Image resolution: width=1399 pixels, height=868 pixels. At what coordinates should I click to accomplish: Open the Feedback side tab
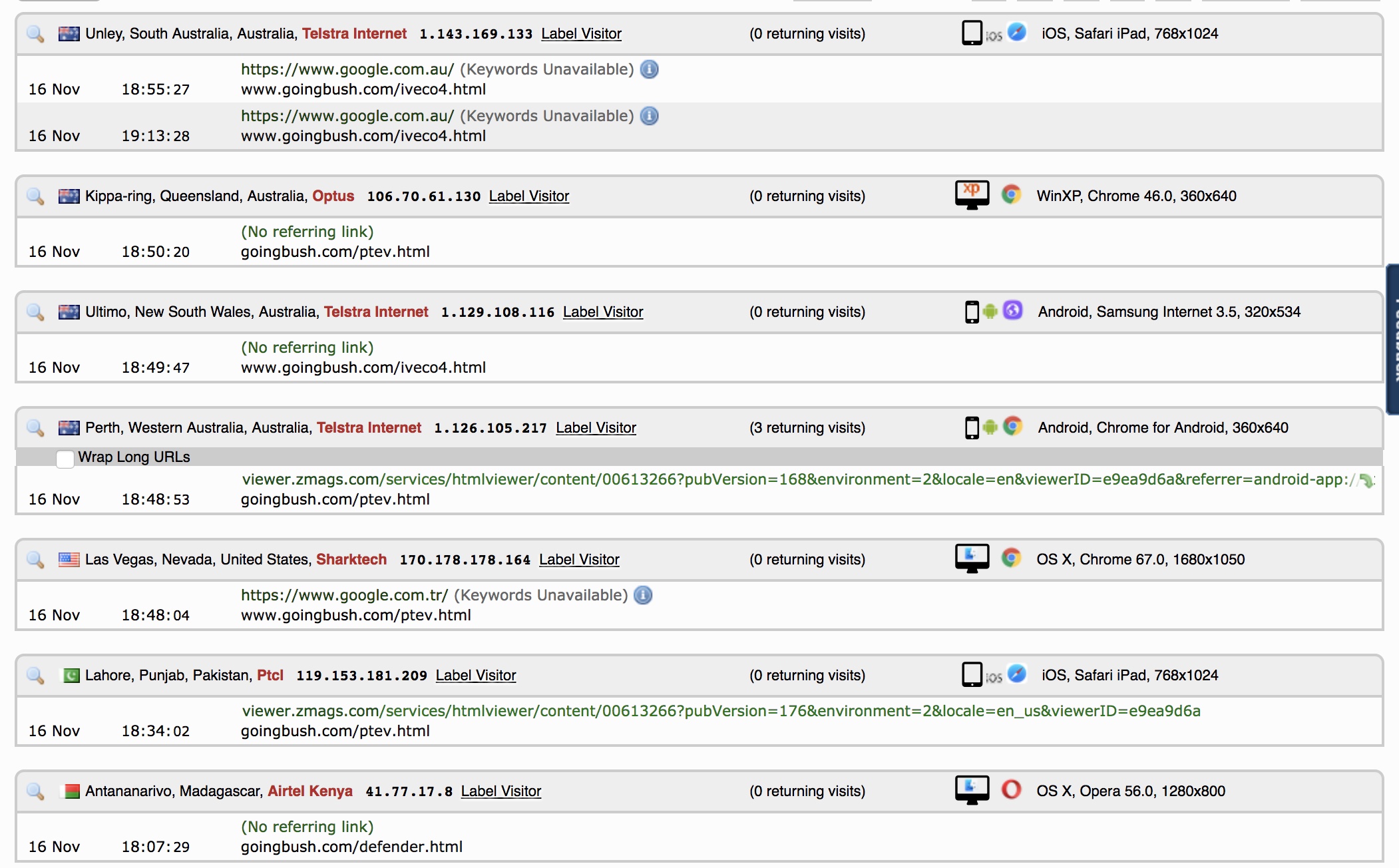(x=1392, y=339)
